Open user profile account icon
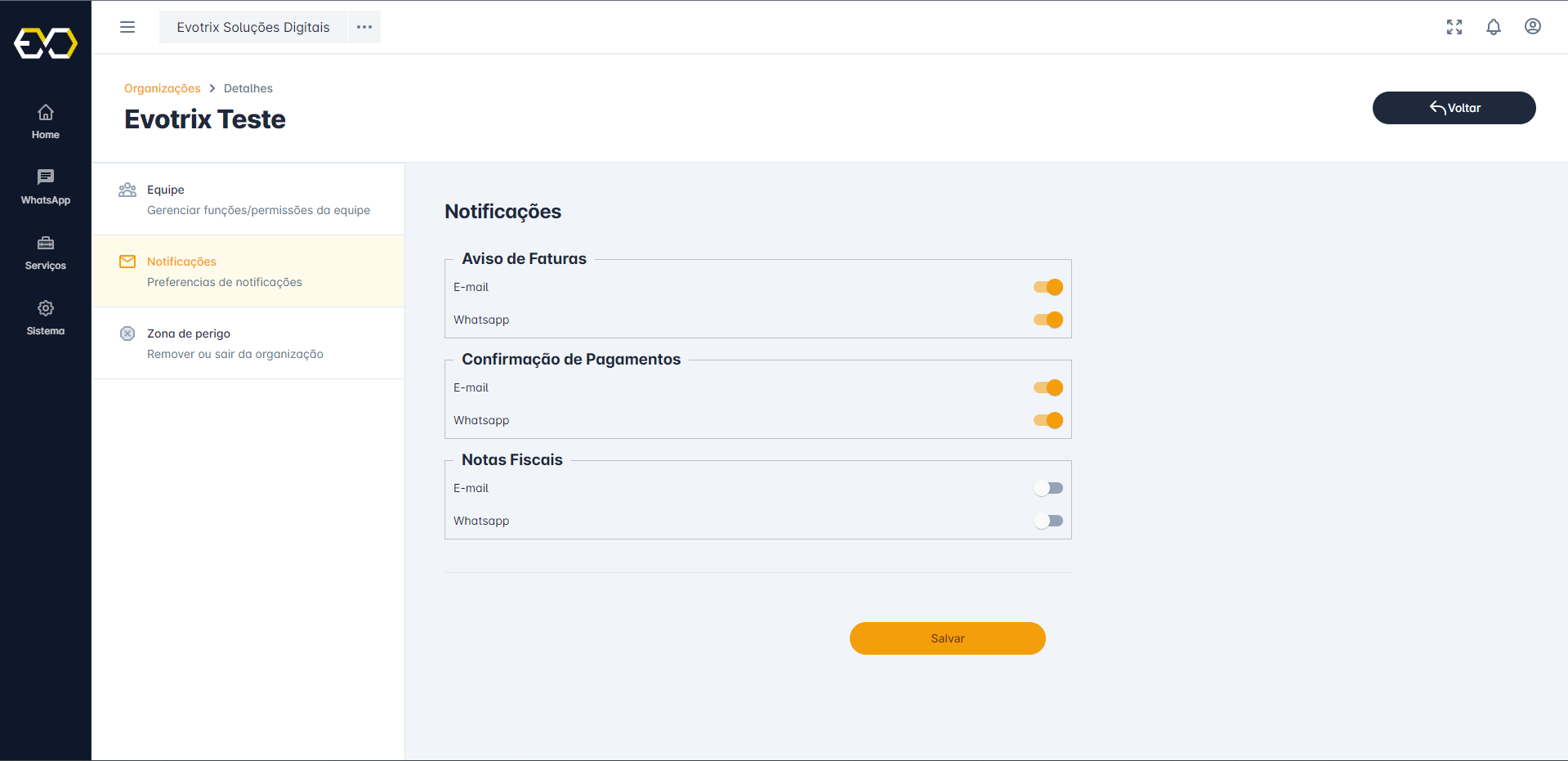Screen dimensions: 1568x761 (x=1533, y=27)
